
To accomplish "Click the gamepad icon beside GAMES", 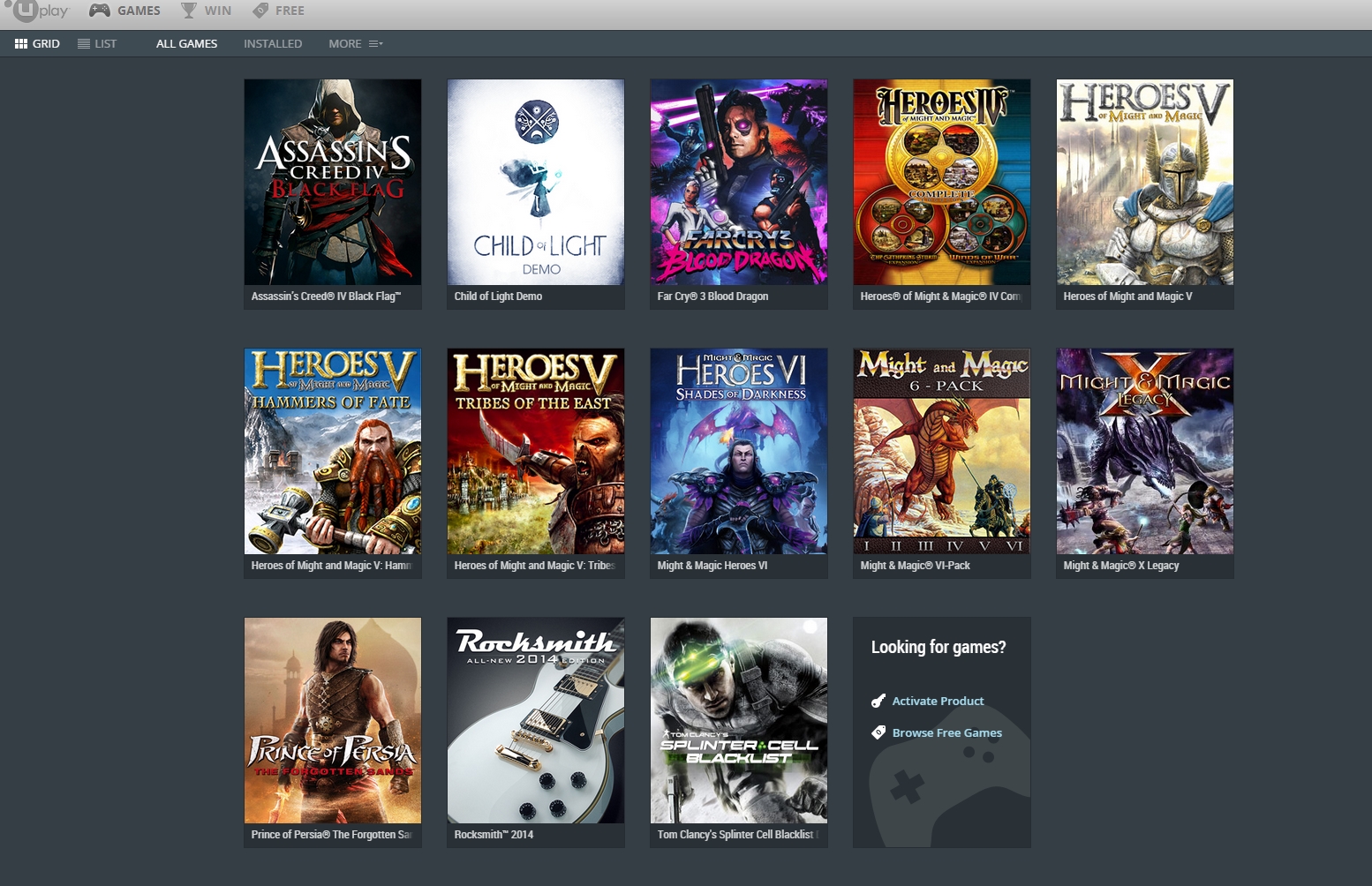I will tap(100, 11).
